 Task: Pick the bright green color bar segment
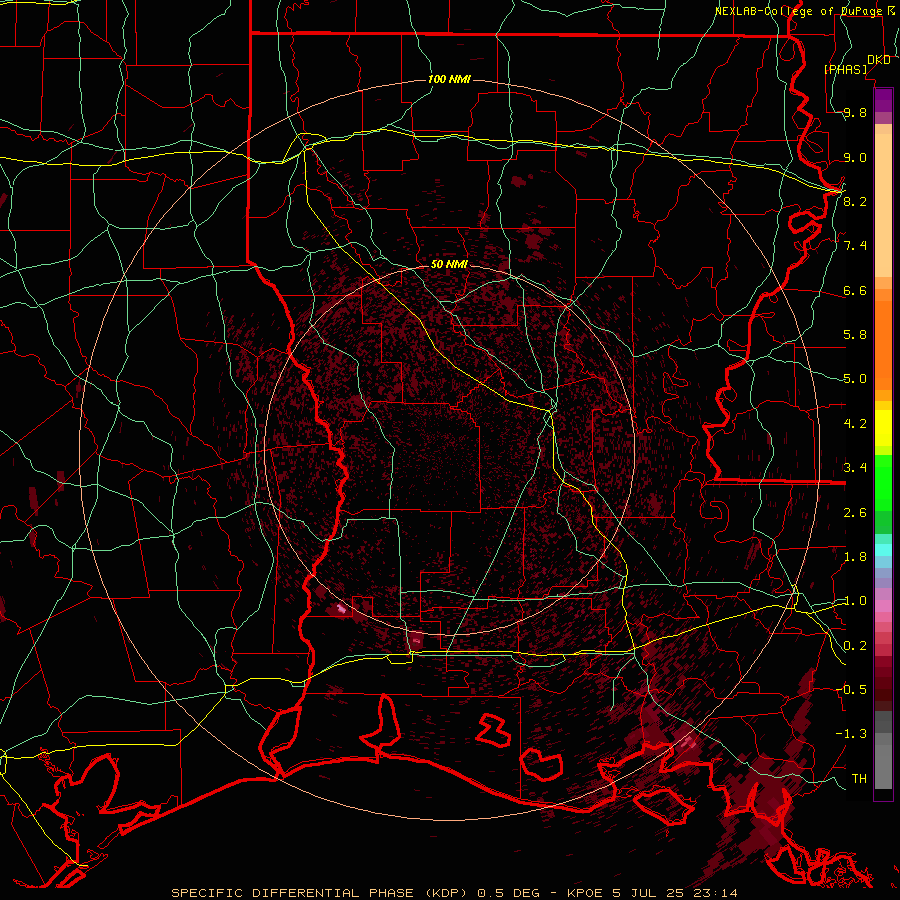click(883, 482)
